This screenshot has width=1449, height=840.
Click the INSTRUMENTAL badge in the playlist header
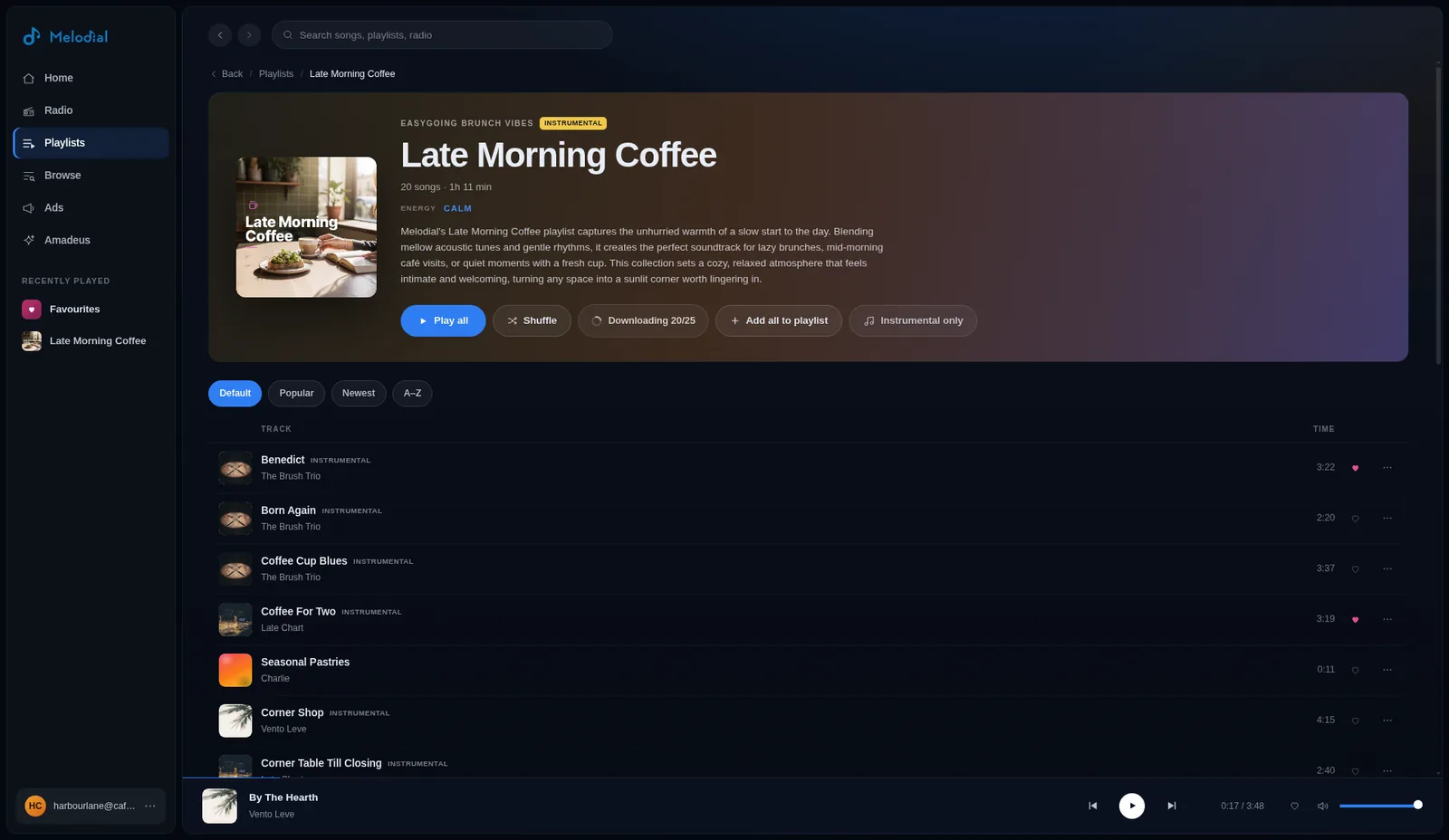(x=573, y=123)
